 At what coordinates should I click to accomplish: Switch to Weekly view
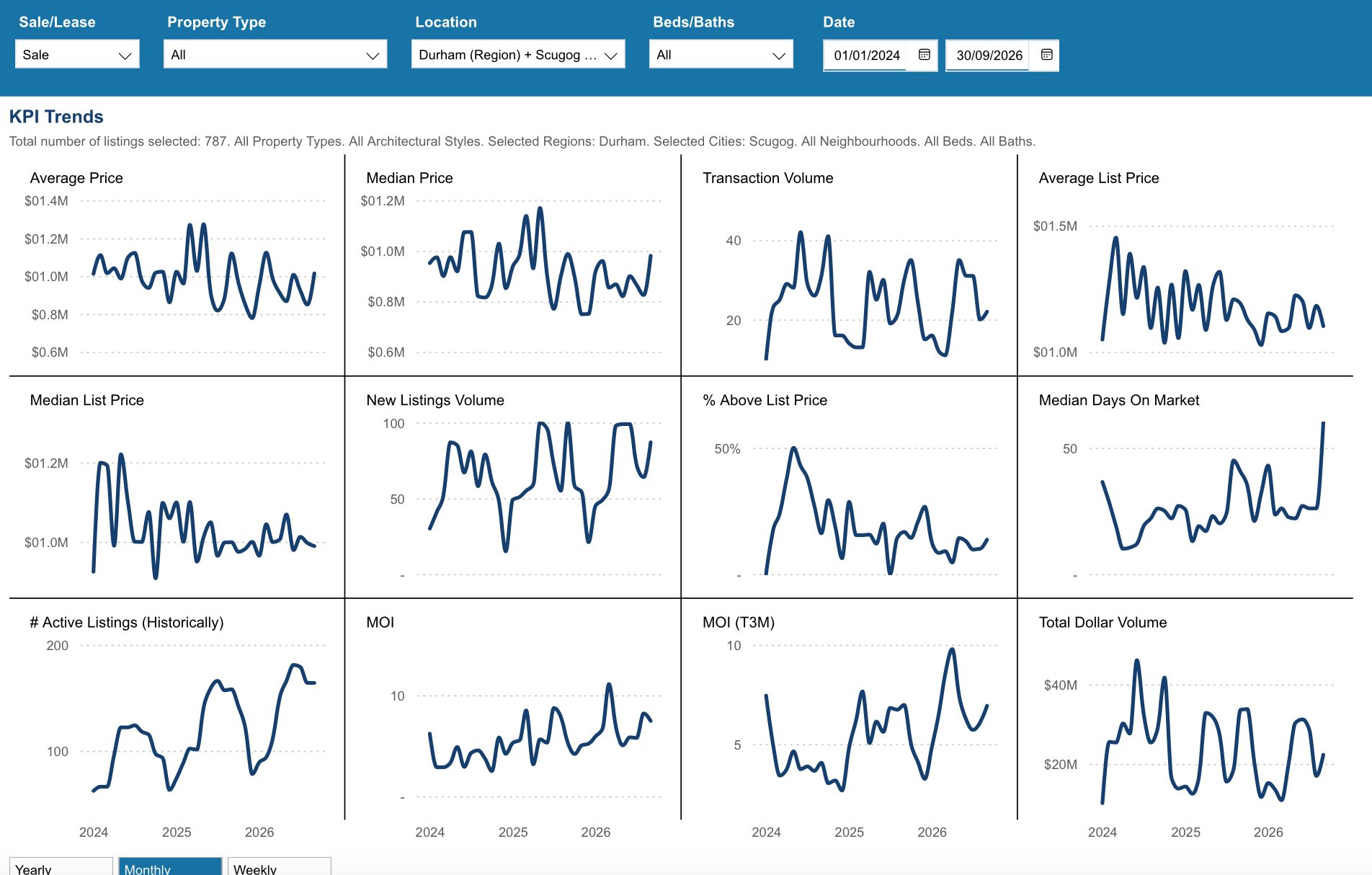click(x=280, y=867)
